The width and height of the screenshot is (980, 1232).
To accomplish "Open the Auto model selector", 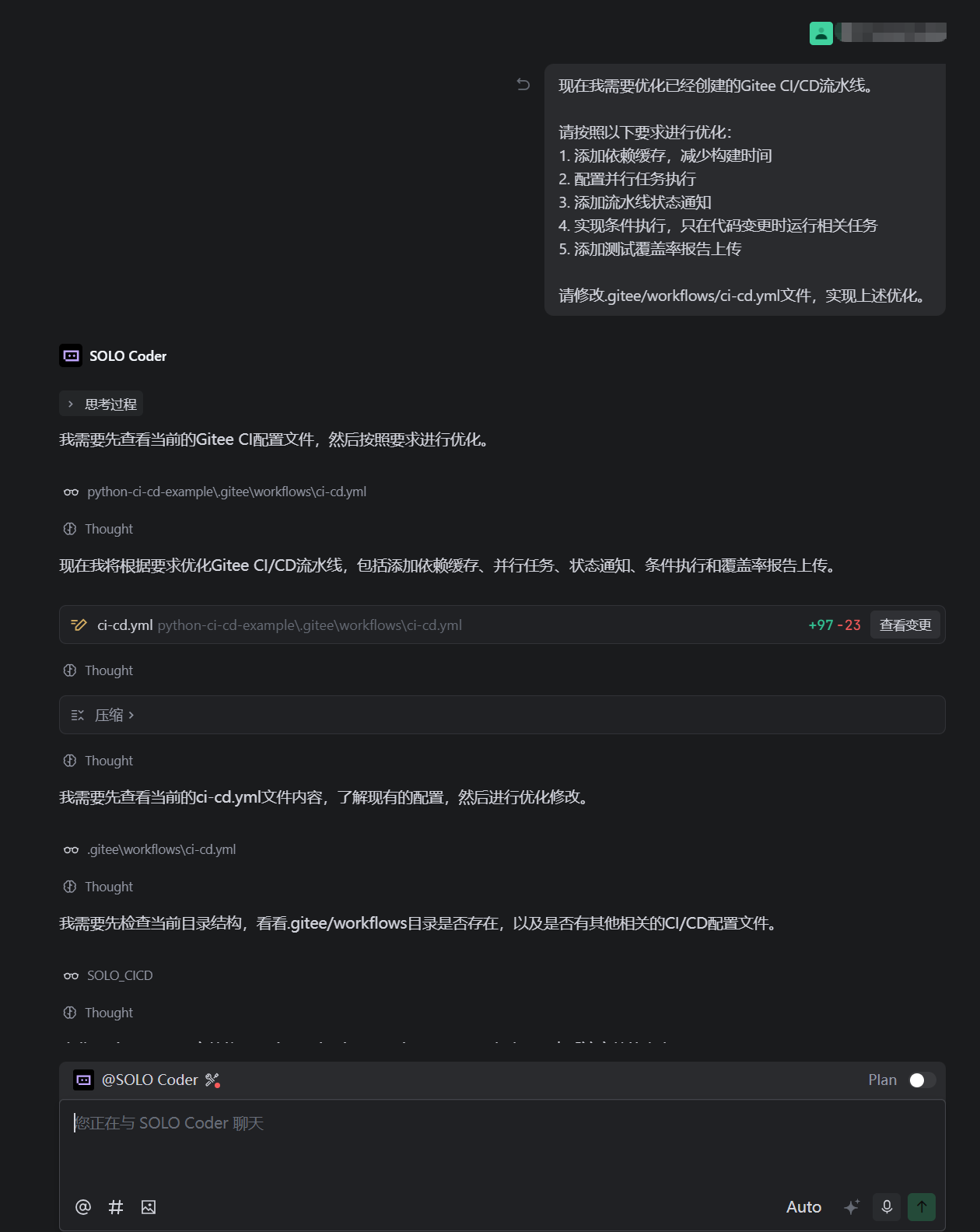I will coord(803,1206).
